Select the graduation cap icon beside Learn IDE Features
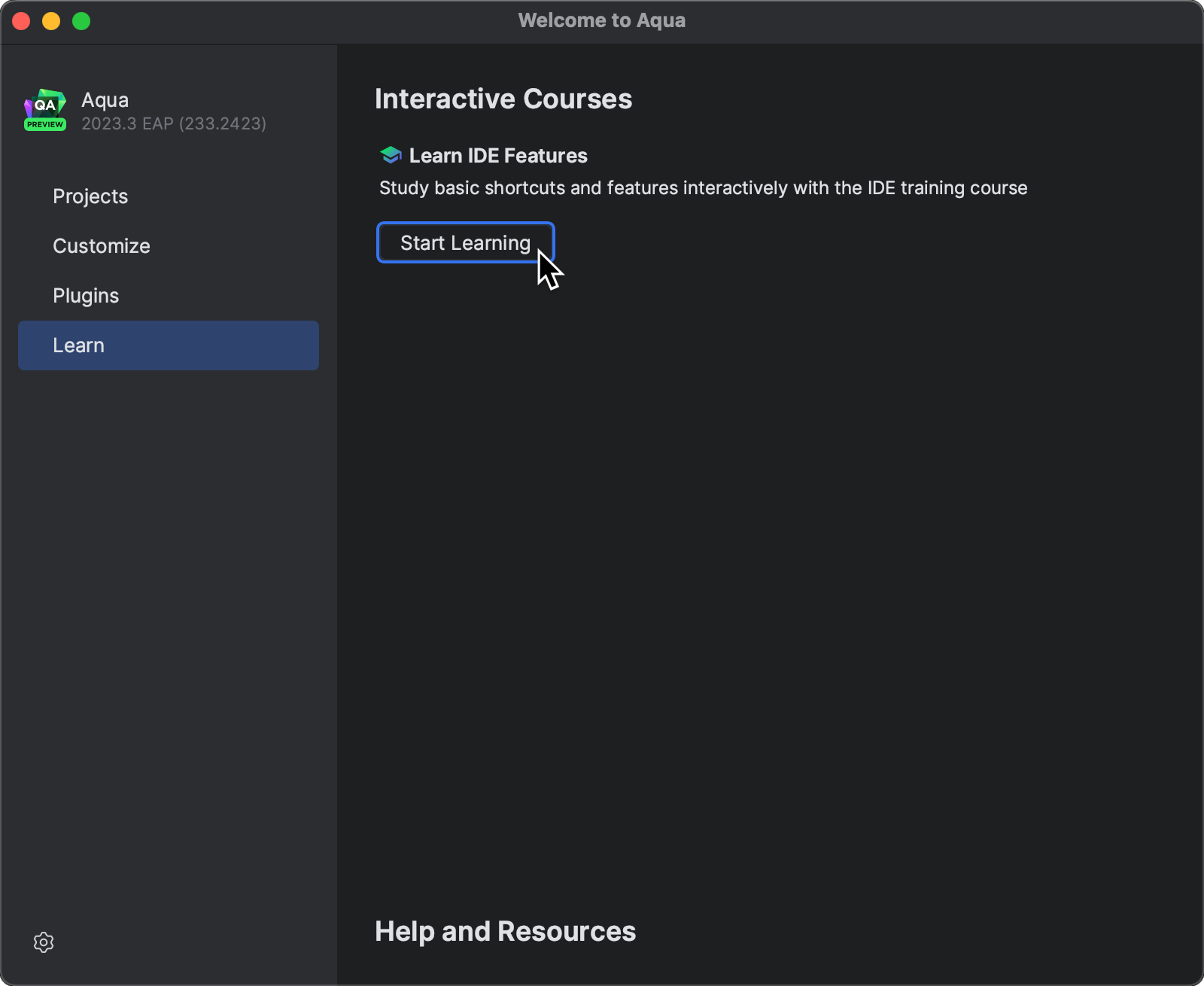The width and height of the screenshot is (1204, 986). click(x=389, y=155)
